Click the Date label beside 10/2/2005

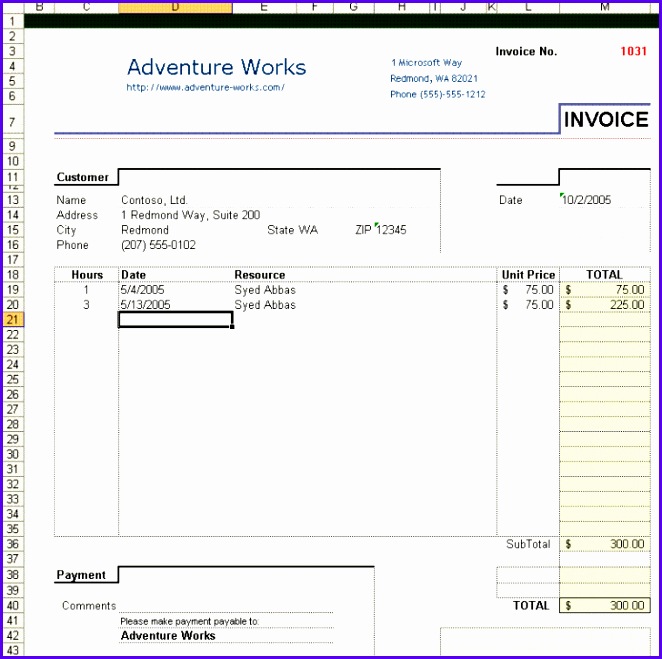point(511,200)
